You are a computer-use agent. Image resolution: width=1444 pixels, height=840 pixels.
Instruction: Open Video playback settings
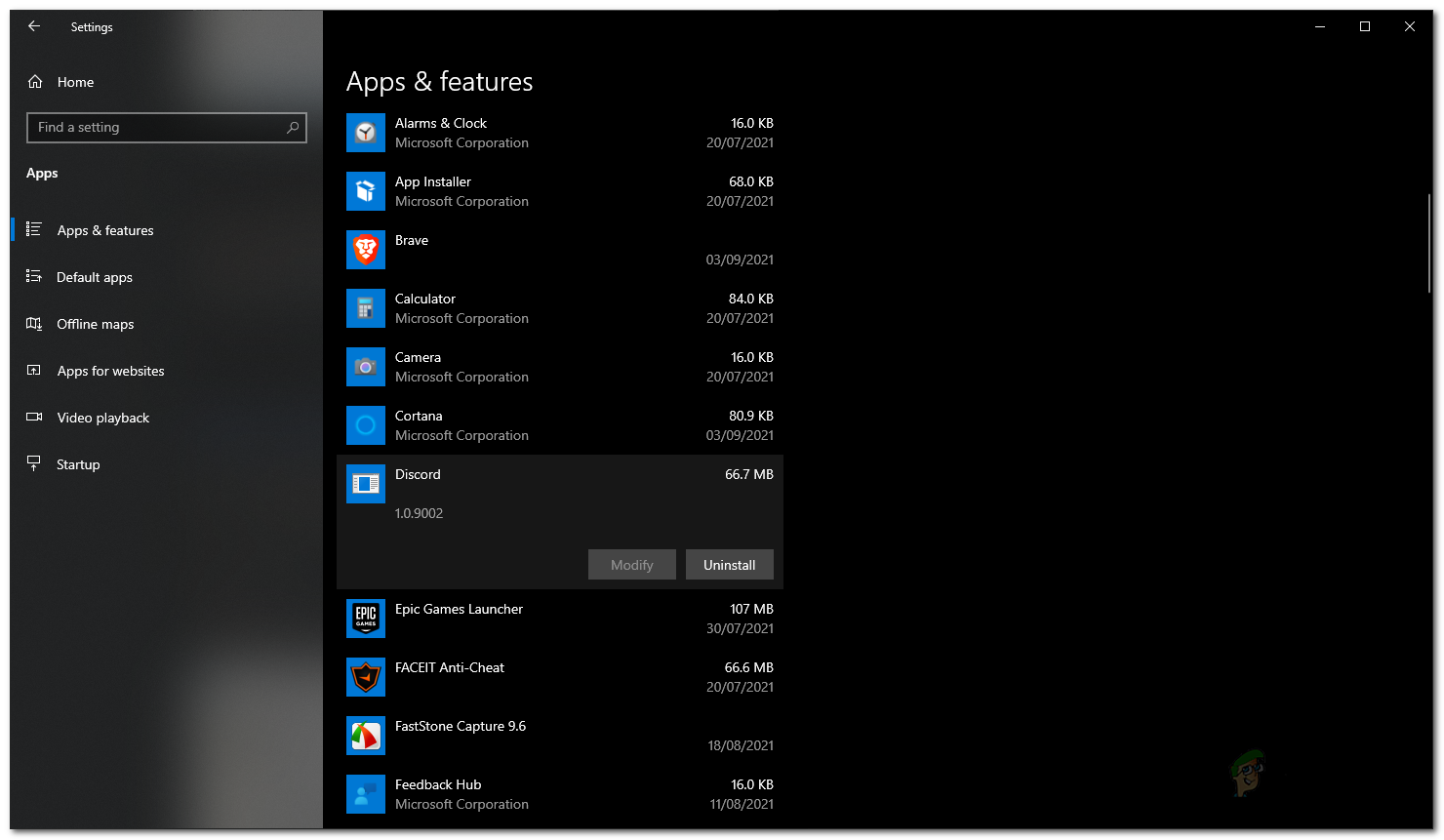click(103, 418)
